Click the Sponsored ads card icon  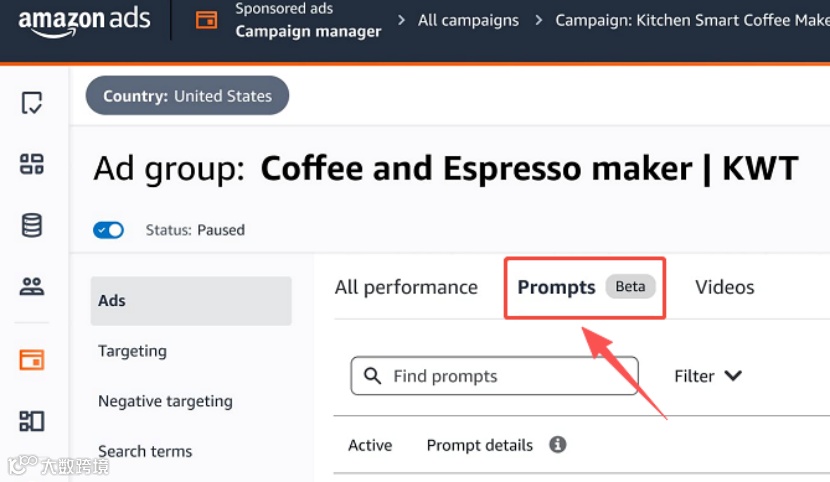(x=206, y=20)
